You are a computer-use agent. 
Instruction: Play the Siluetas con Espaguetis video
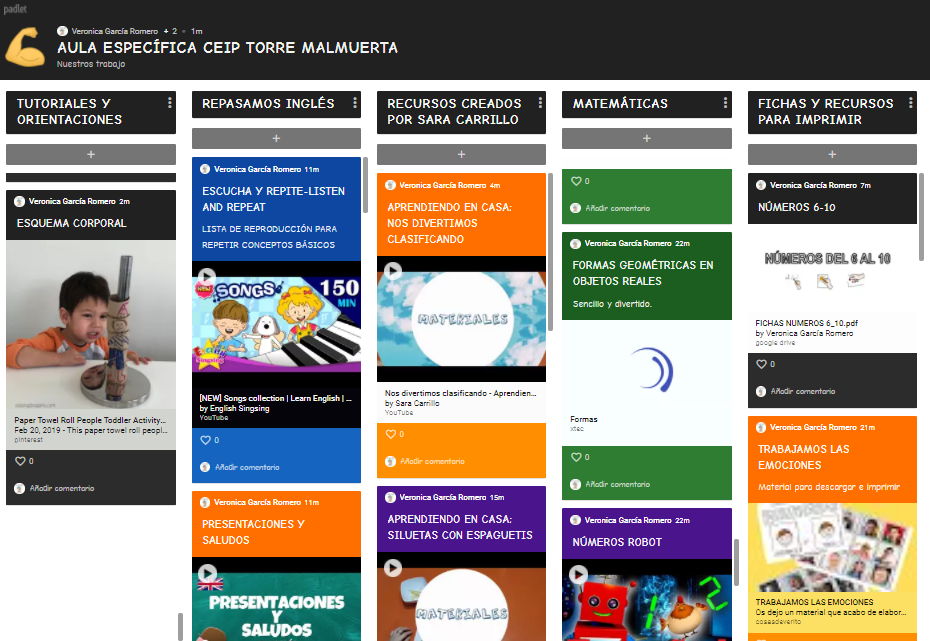click(393, 567)
